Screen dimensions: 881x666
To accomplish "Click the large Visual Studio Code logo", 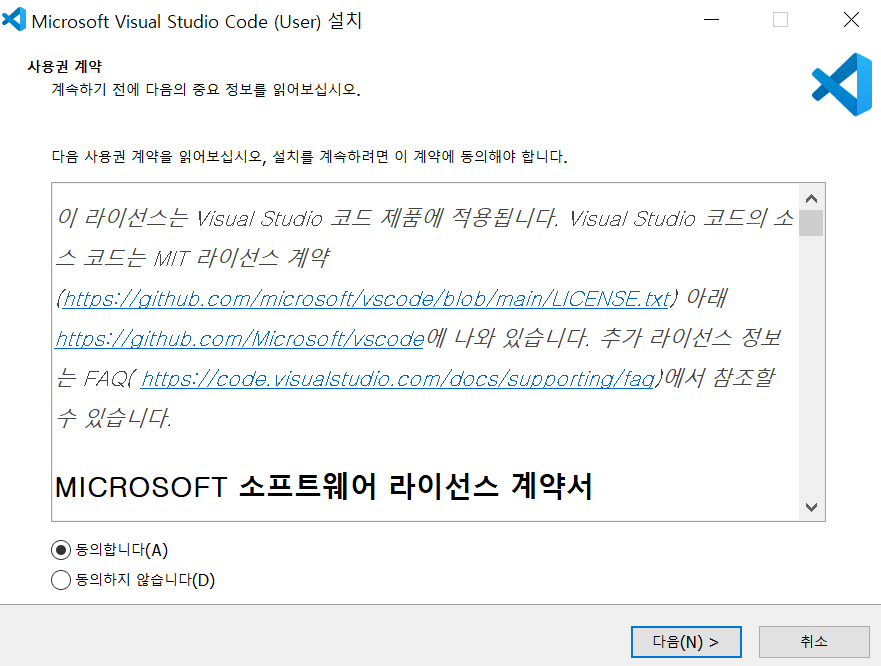I will click(x=842, y=84).
